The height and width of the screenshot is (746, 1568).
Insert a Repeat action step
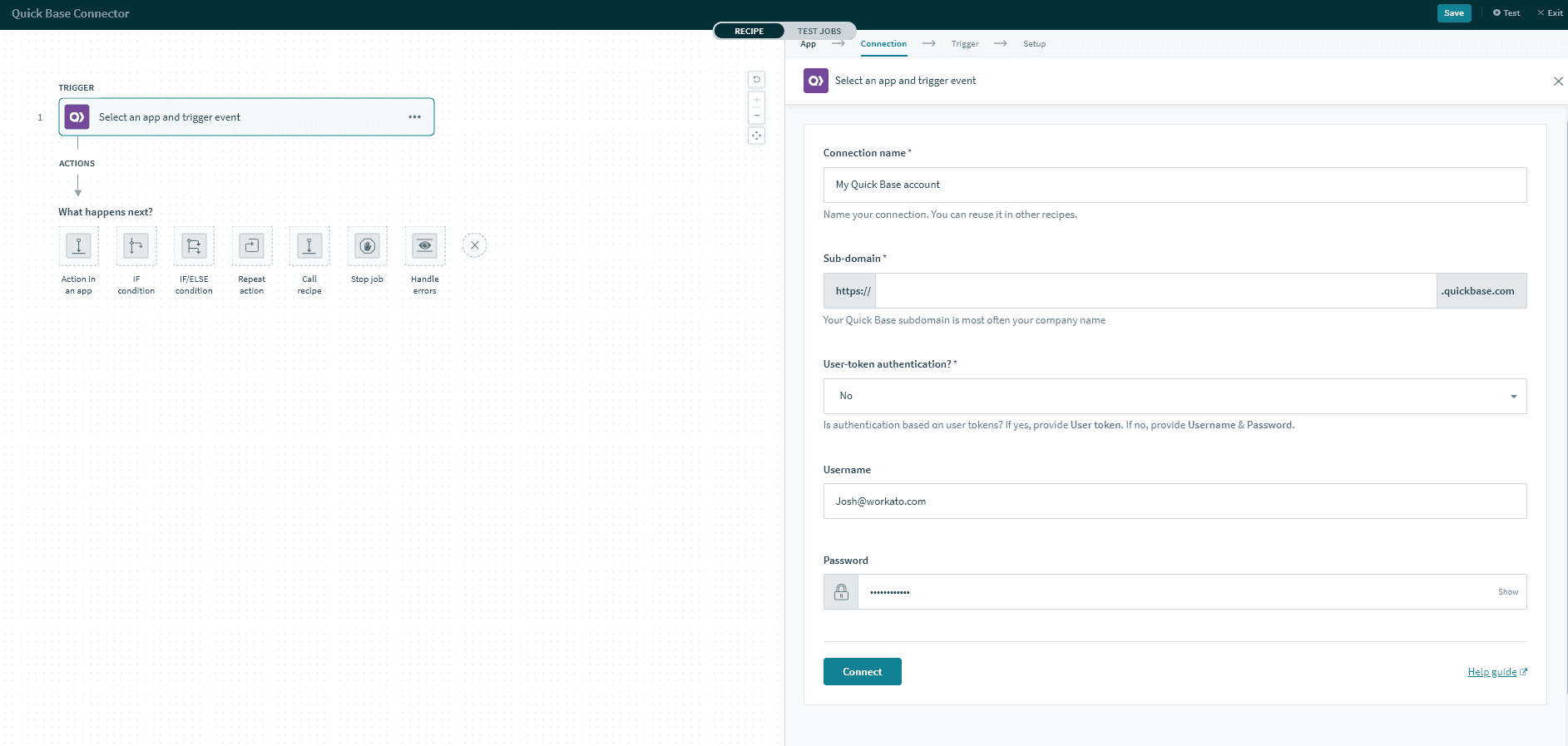pyautogui.click(x=251, y=246)
